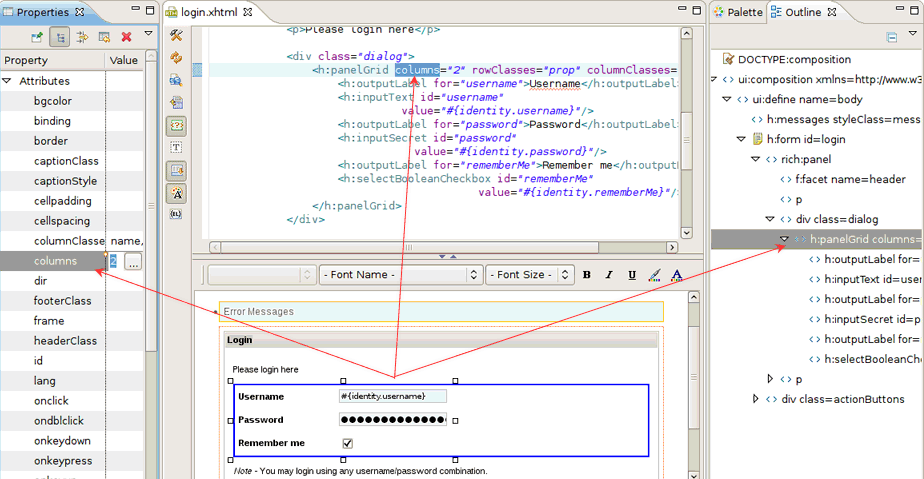Open the text foreground color picker
This screenshot has width=924, height=479.
tap(677, 275)
